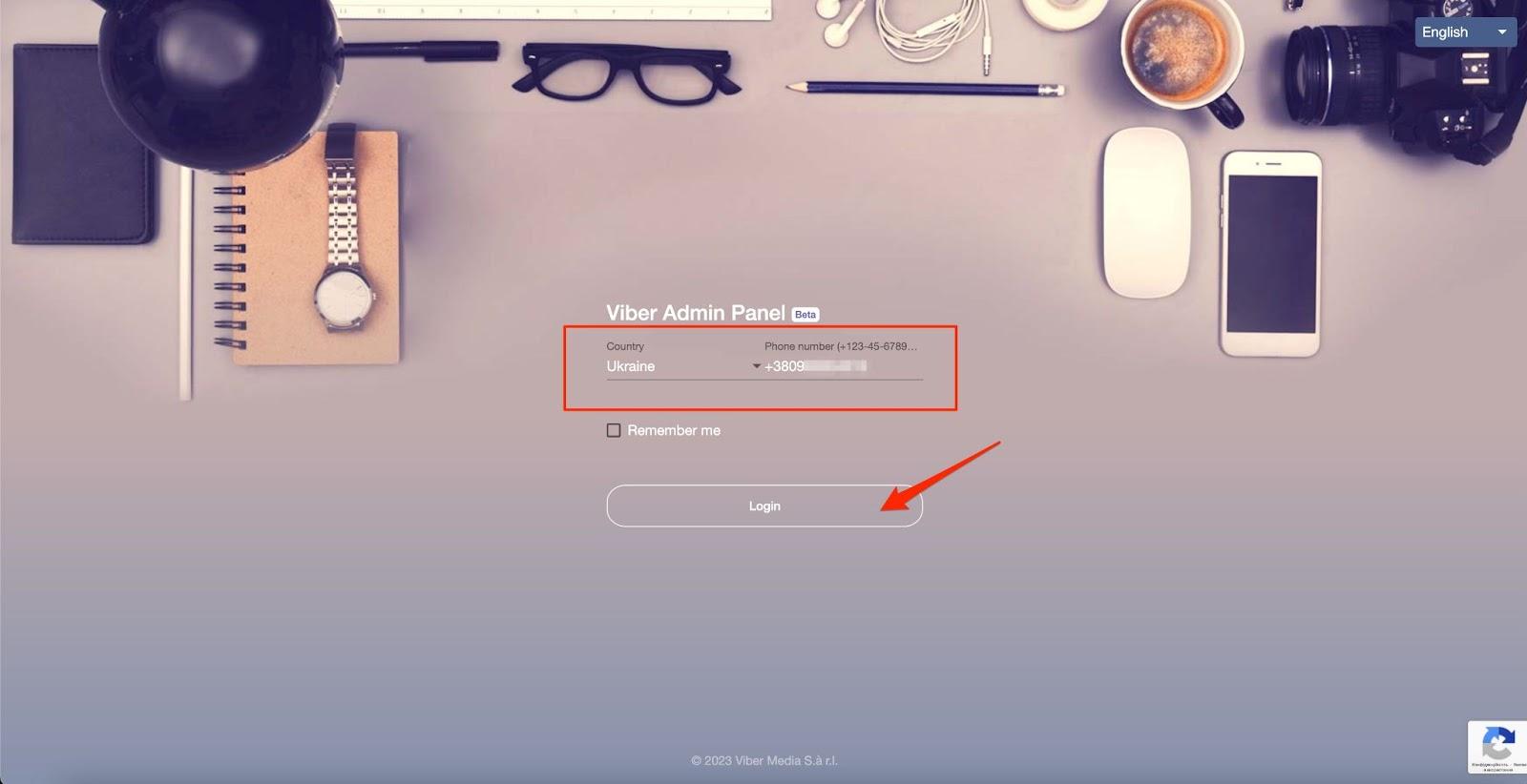Click the Viber Admin Panel heading
This screenshot has height=784, width=1527.
[x=696, y=313]
